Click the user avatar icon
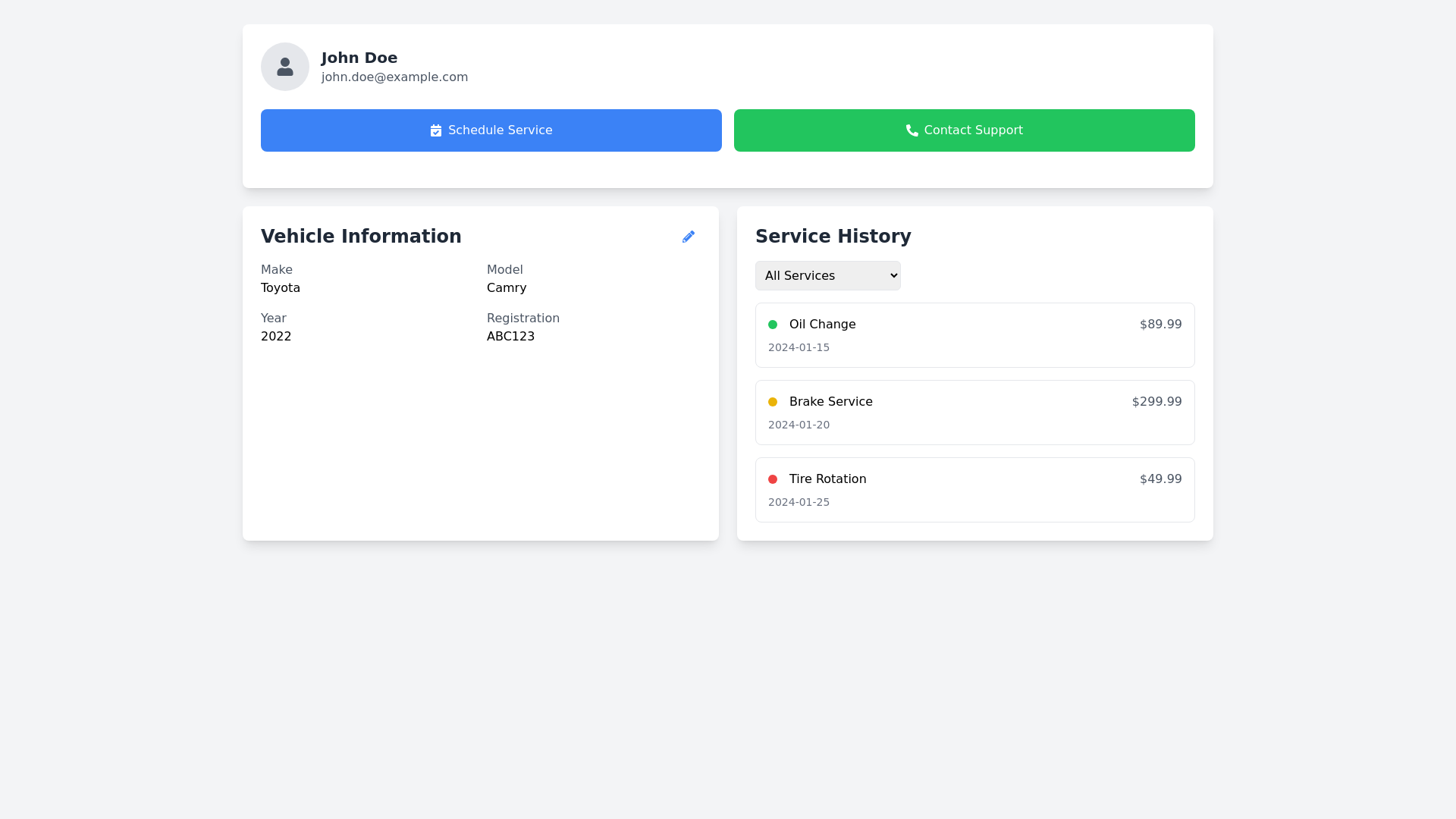Viewport: 1456px width, 819px height. (285, 67)
